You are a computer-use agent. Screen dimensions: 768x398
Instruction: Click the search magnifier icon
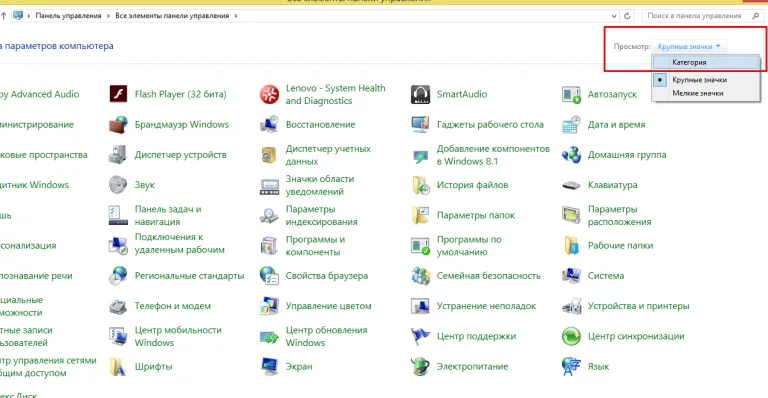pyautogui.click(x=755, y=16)
